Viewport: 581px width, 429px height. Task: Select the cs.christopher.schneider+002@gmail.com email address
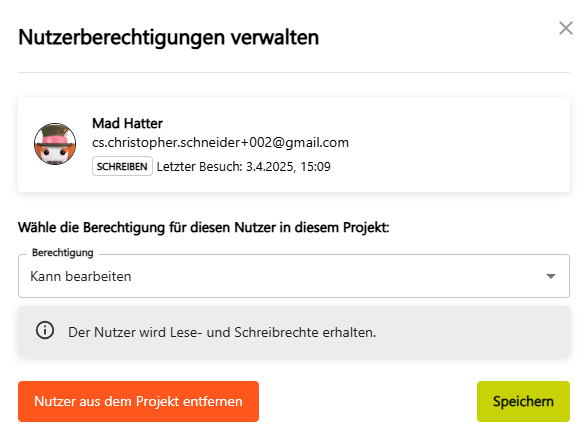coord(220,143)
